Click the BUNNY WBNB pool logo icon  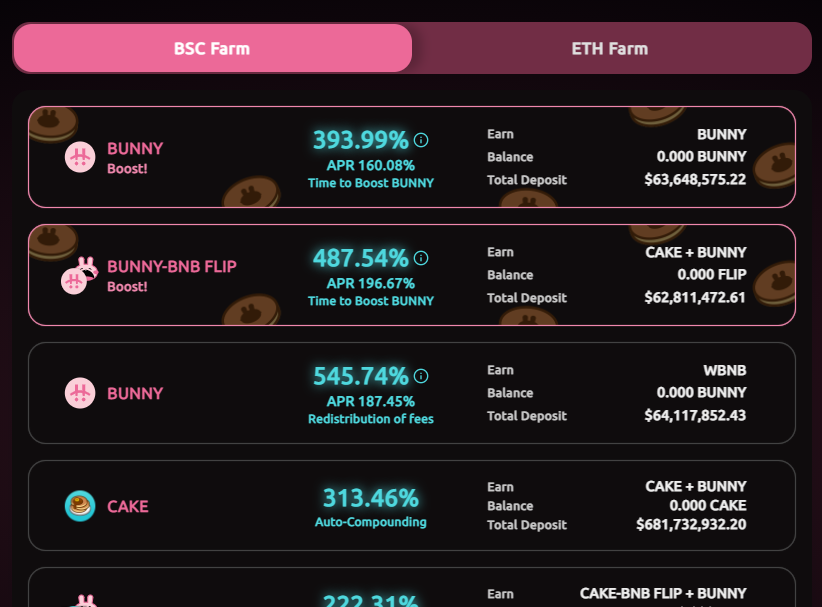point(80,393)
